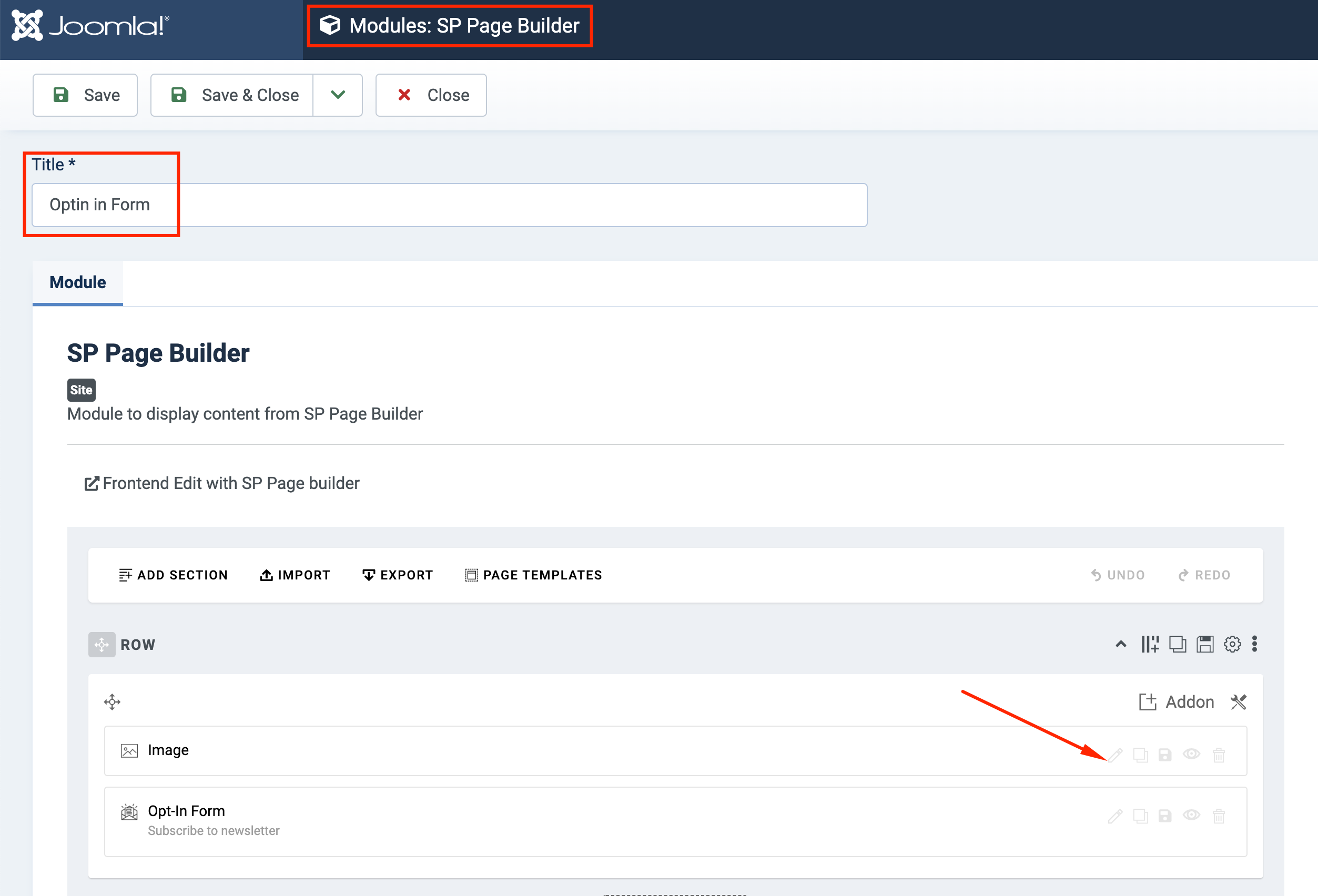Toggle visibility of the Opt-In Form addon

click(x=1192, y=817)
